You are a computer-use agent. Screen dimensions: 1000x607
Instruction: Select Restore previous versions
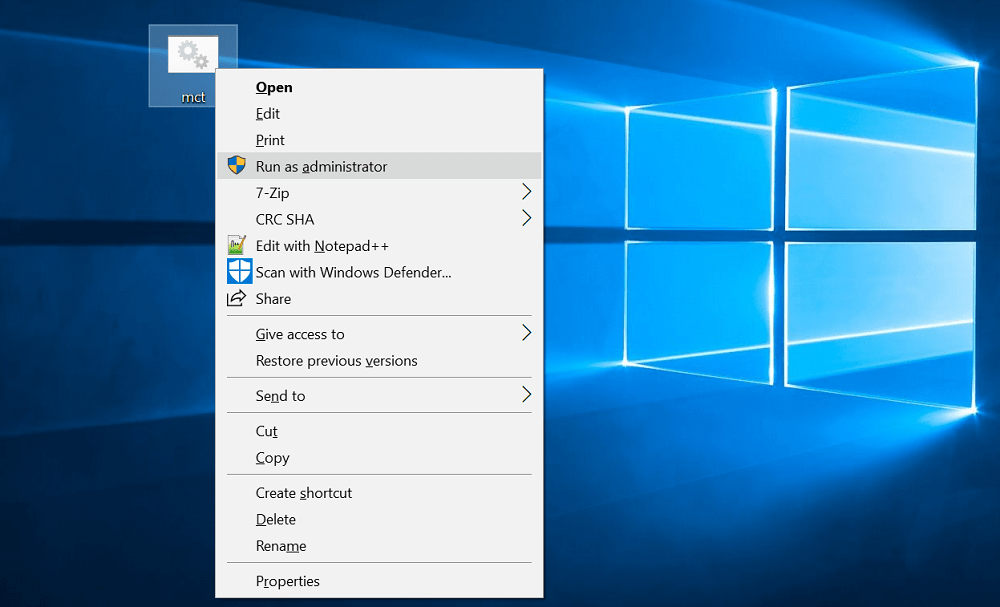click(379, 360)
